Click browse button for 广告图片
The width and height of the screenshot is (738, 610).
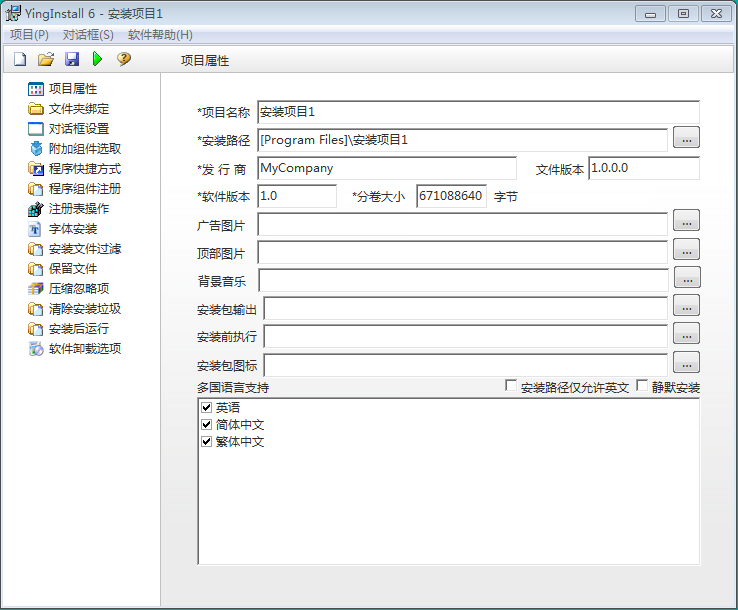click(686, 221)
